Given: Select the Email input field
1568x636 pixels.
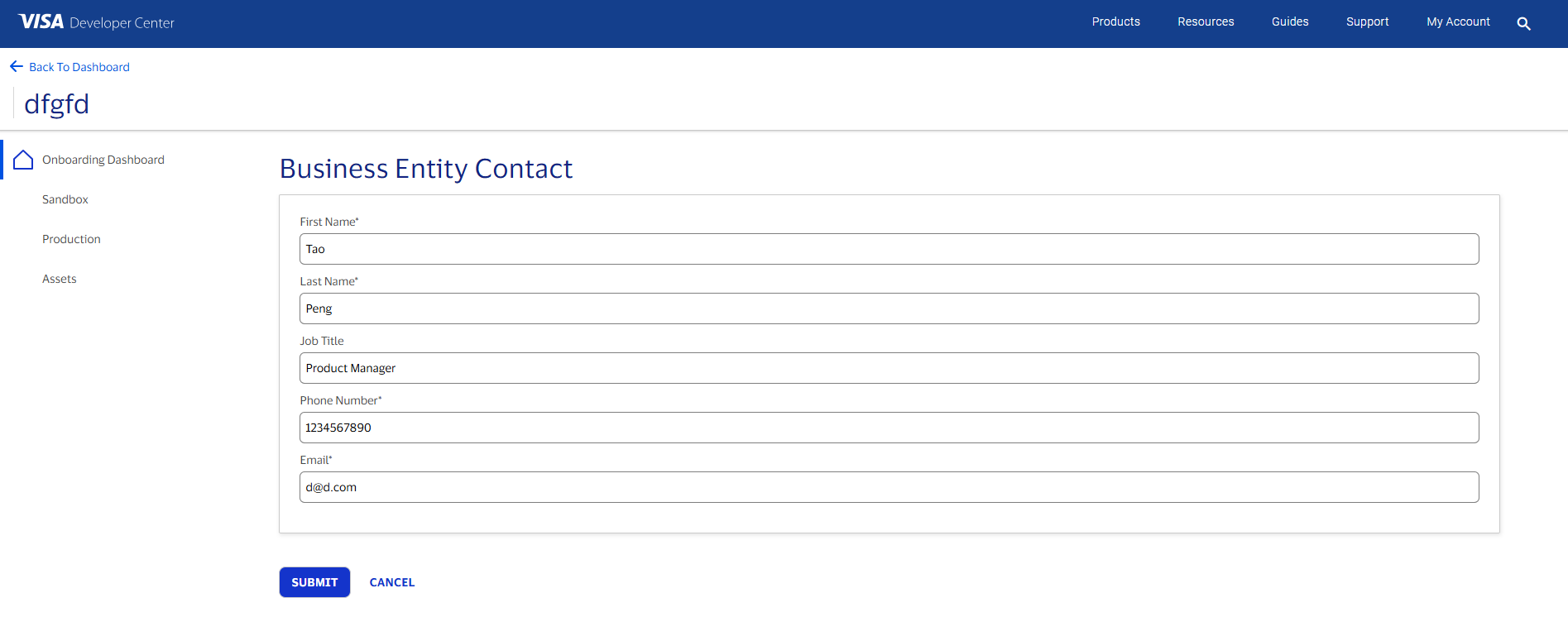Looking at the screenshot, I should tap(889, 487).
